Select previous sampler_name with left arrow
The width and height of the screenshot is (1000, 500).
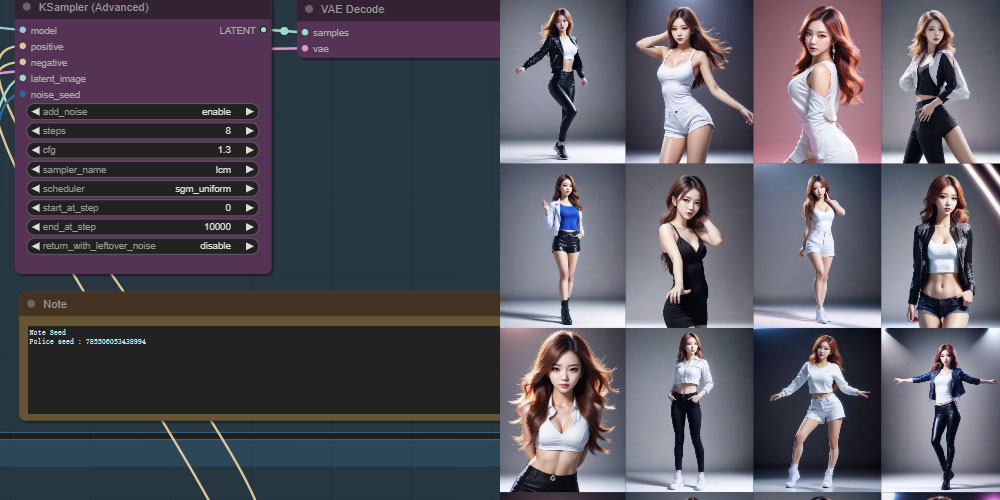click(35, 170)
